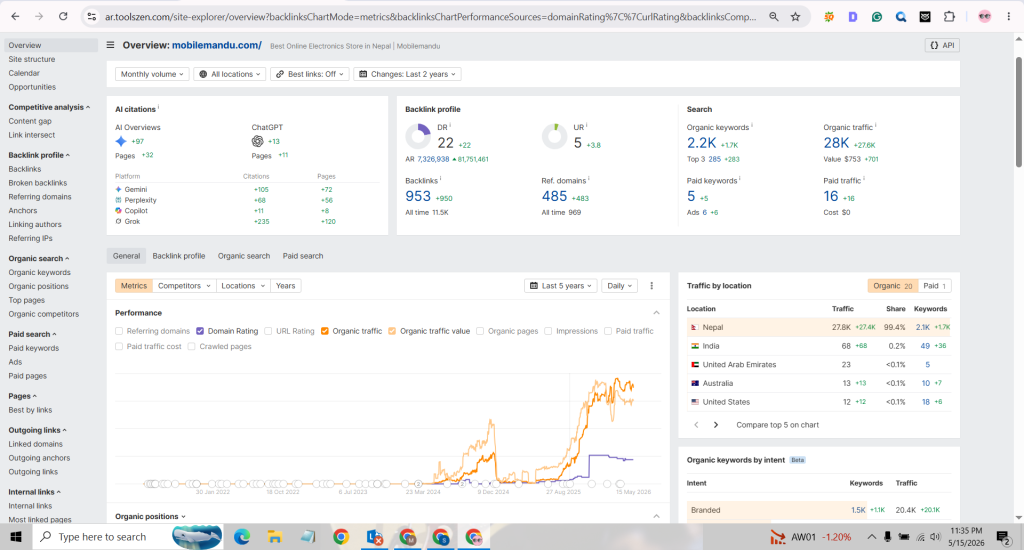The width and height of the screenshot is (1024, 550).
Task: Switch traffic by location to Paid
Action: (x=935, y=285)
